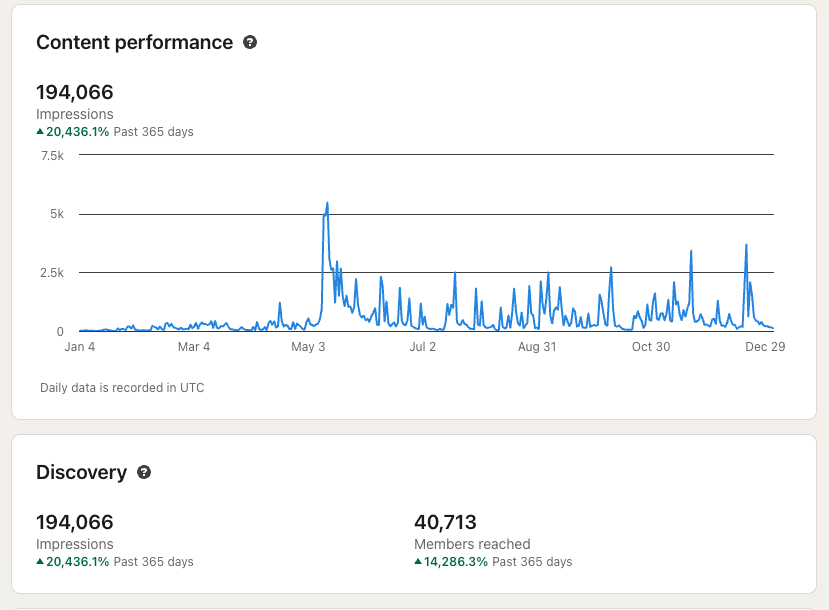This screenshot has height=610, width=829.
Task: Click the growth arrow in the Discovery impressions stat
Action: coord(41,561)
